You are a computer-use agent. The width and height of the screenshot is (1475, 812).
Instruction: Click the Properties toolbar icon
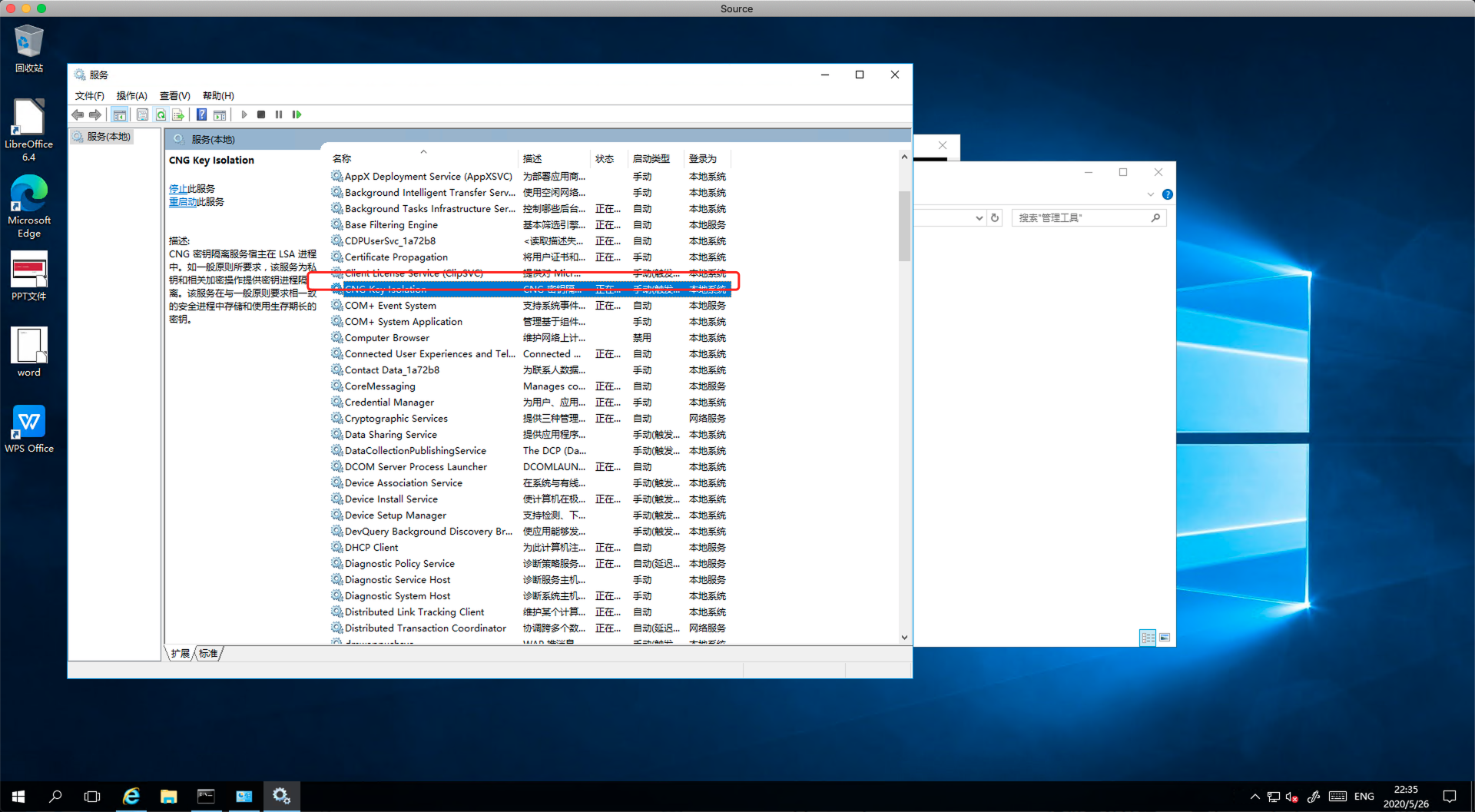(142, 115)
